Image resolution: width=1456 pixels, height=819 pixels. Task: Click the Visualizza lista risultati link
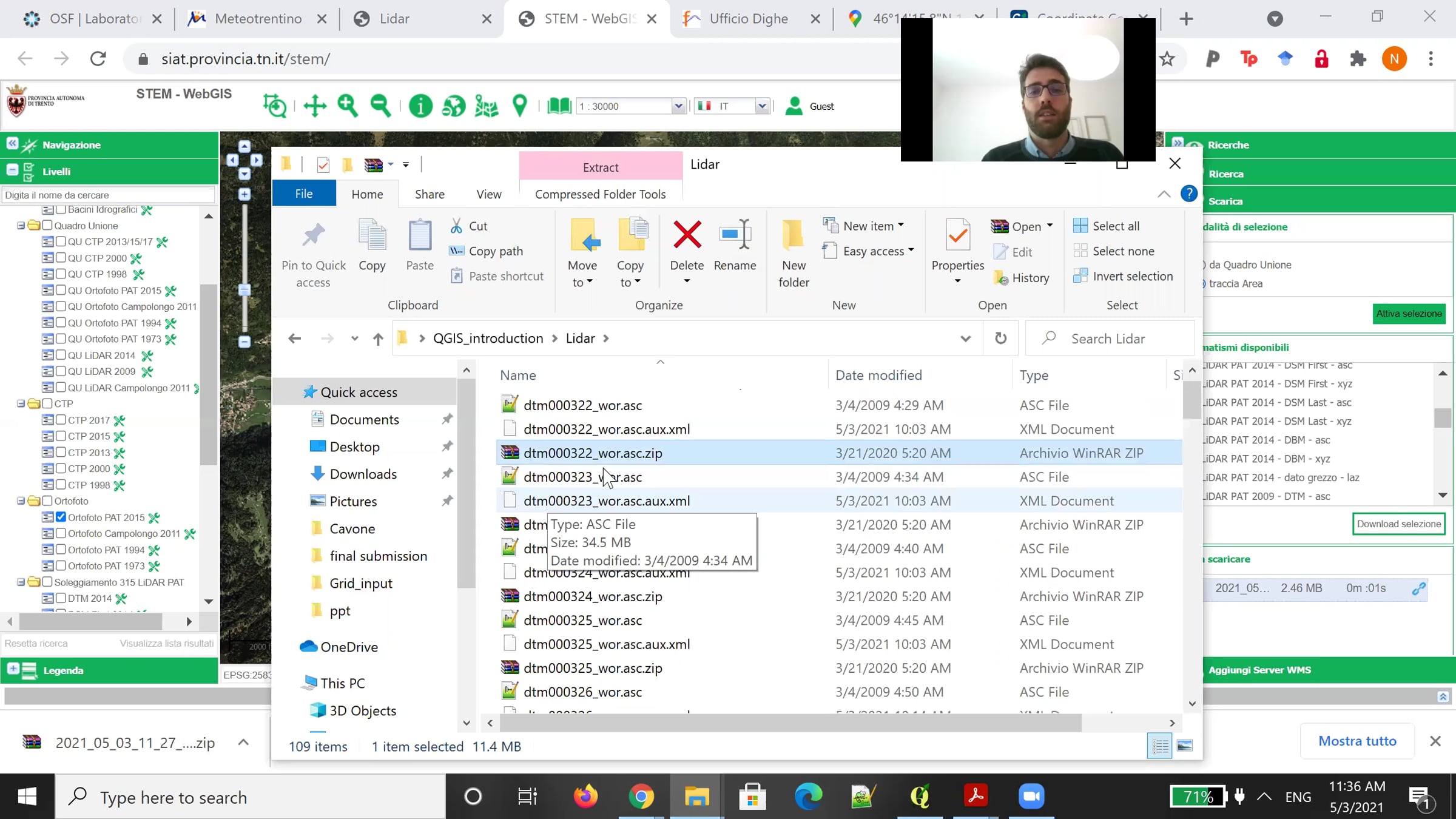pos(167,643)
